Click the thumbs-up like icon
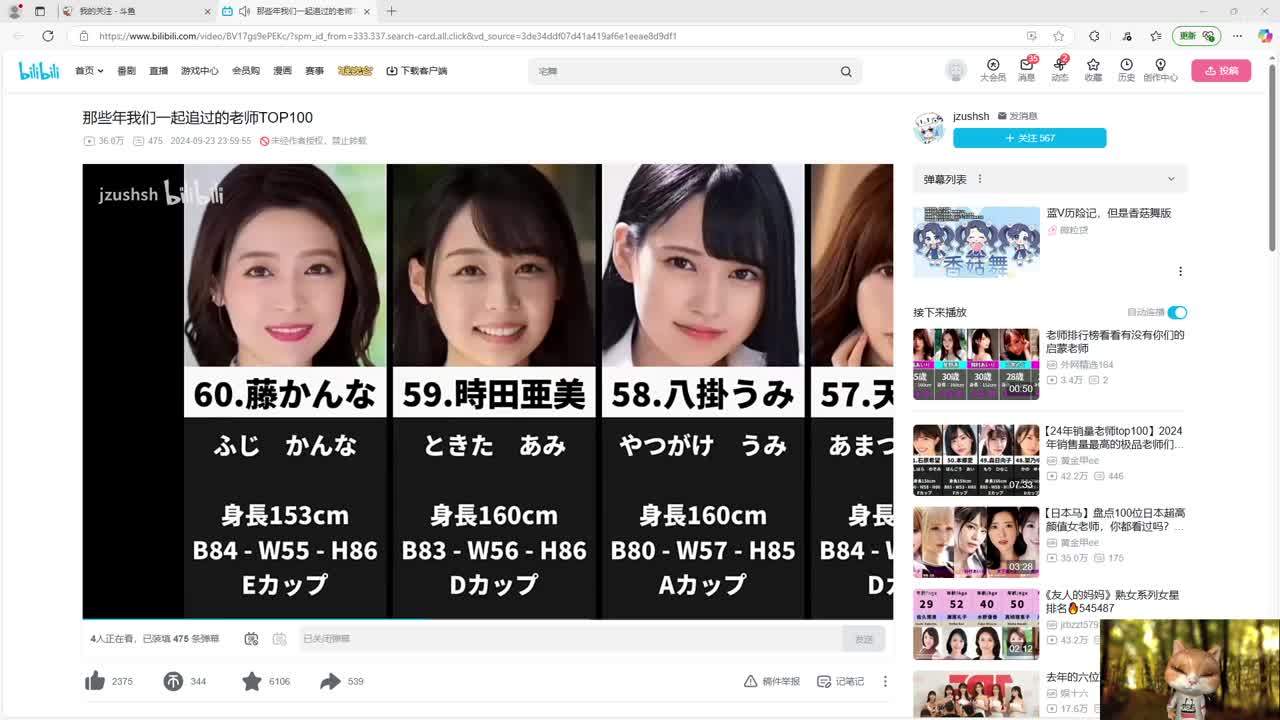 (x=95, y=681)
